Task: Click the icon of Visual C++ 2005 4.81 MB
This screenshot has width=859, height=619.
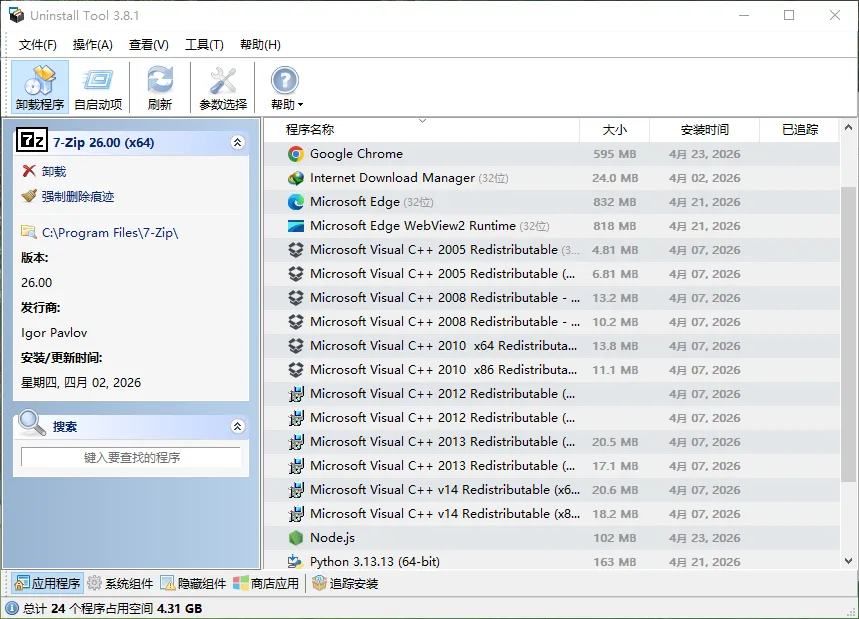Action: pos(296,250)
